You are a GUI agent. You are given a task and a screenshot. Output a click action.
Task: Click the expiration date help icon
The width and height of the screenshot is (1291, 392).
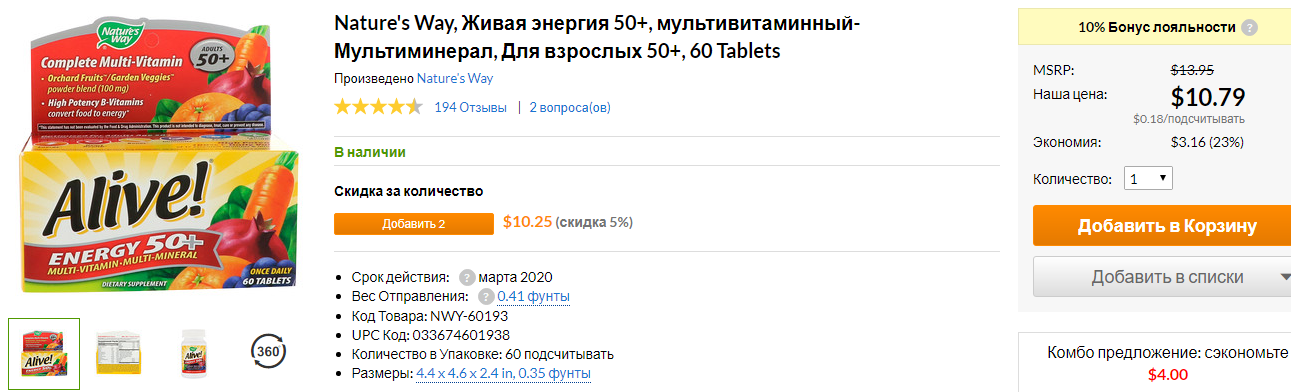point(467,277)
